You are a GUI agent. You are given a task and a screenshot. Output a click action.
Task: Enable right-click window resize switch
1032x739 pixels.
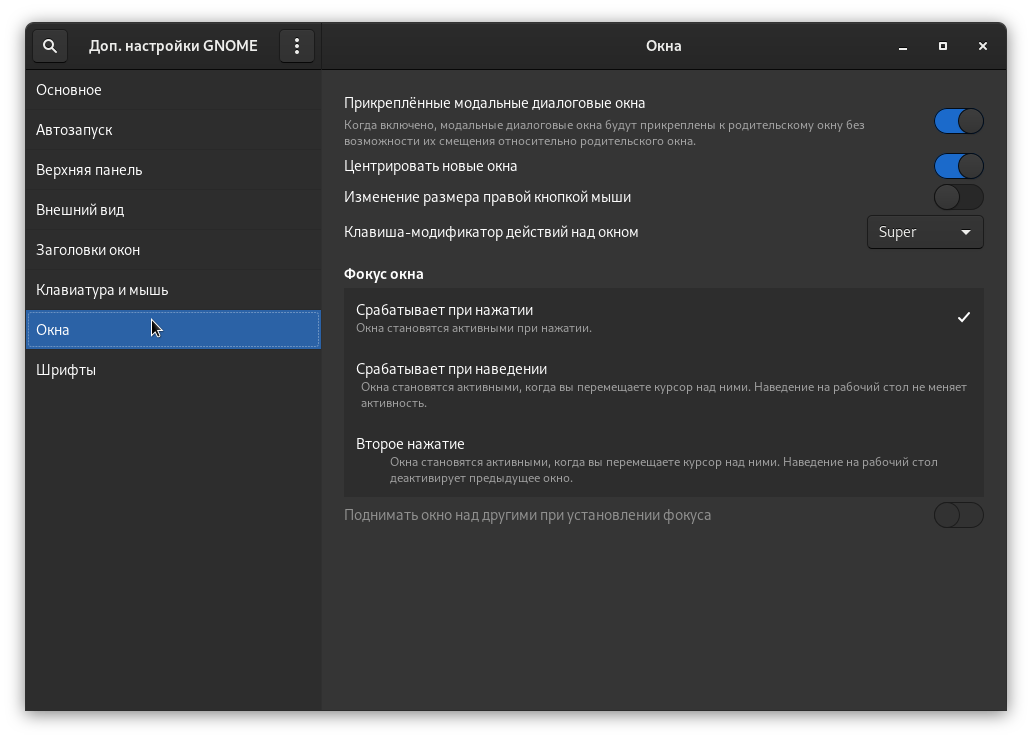[x=958, y=197]
